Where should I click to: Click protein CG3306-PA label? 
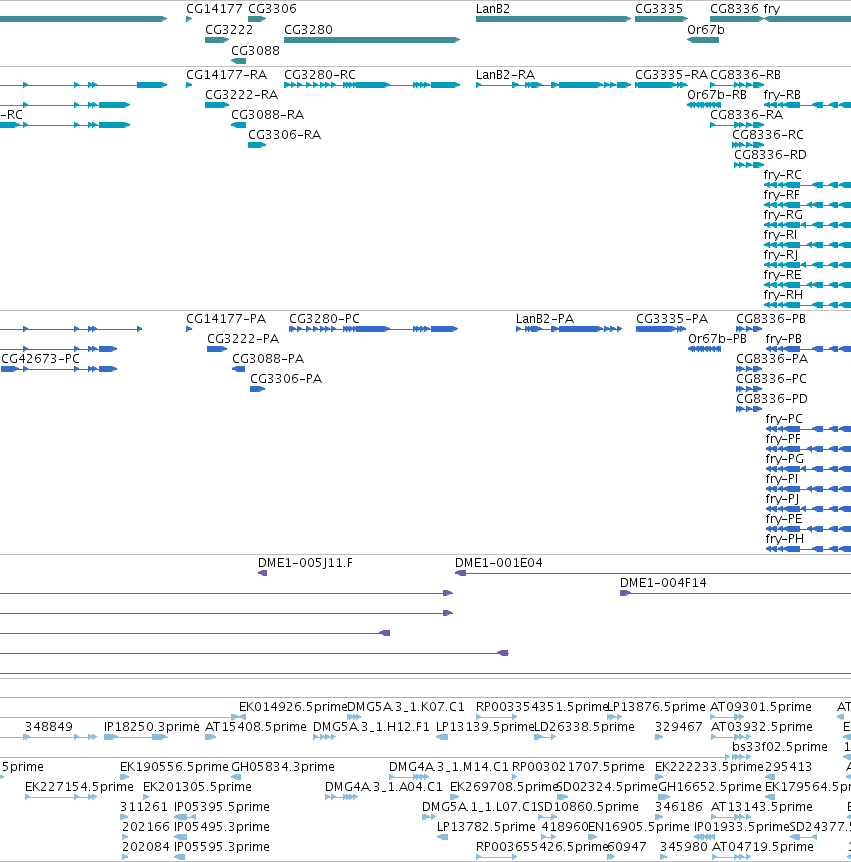pyautogui.click(x=286, y=379)
